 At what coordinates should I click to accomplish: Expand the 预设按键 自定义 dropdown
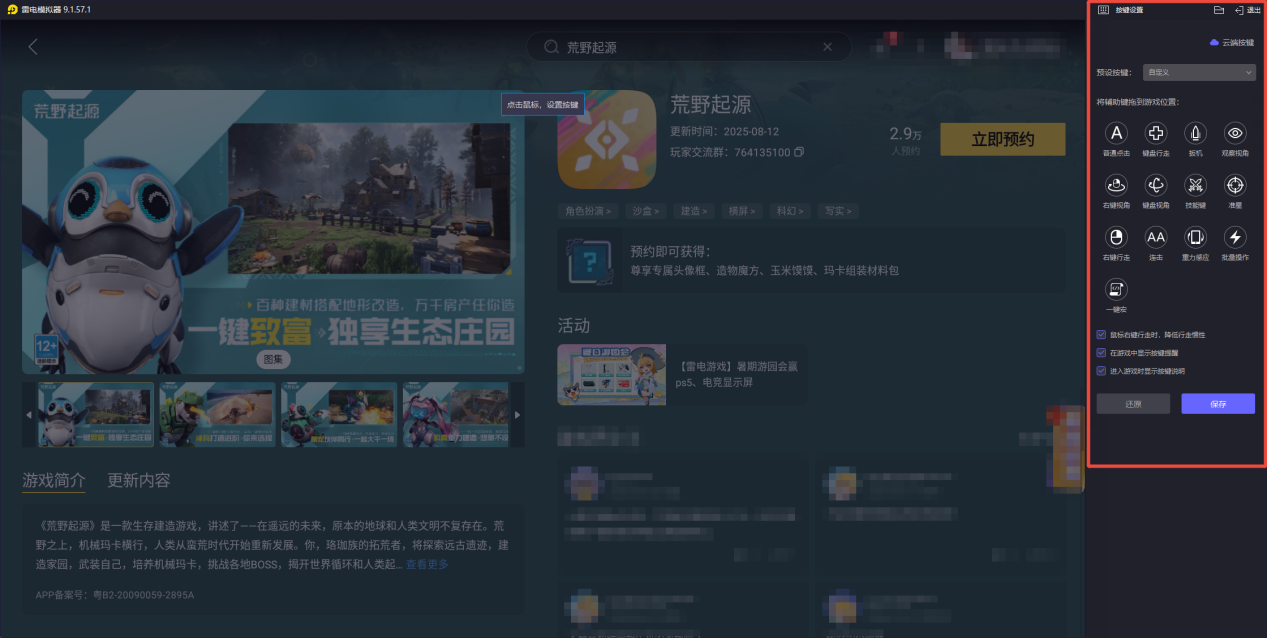point(1199,72)
